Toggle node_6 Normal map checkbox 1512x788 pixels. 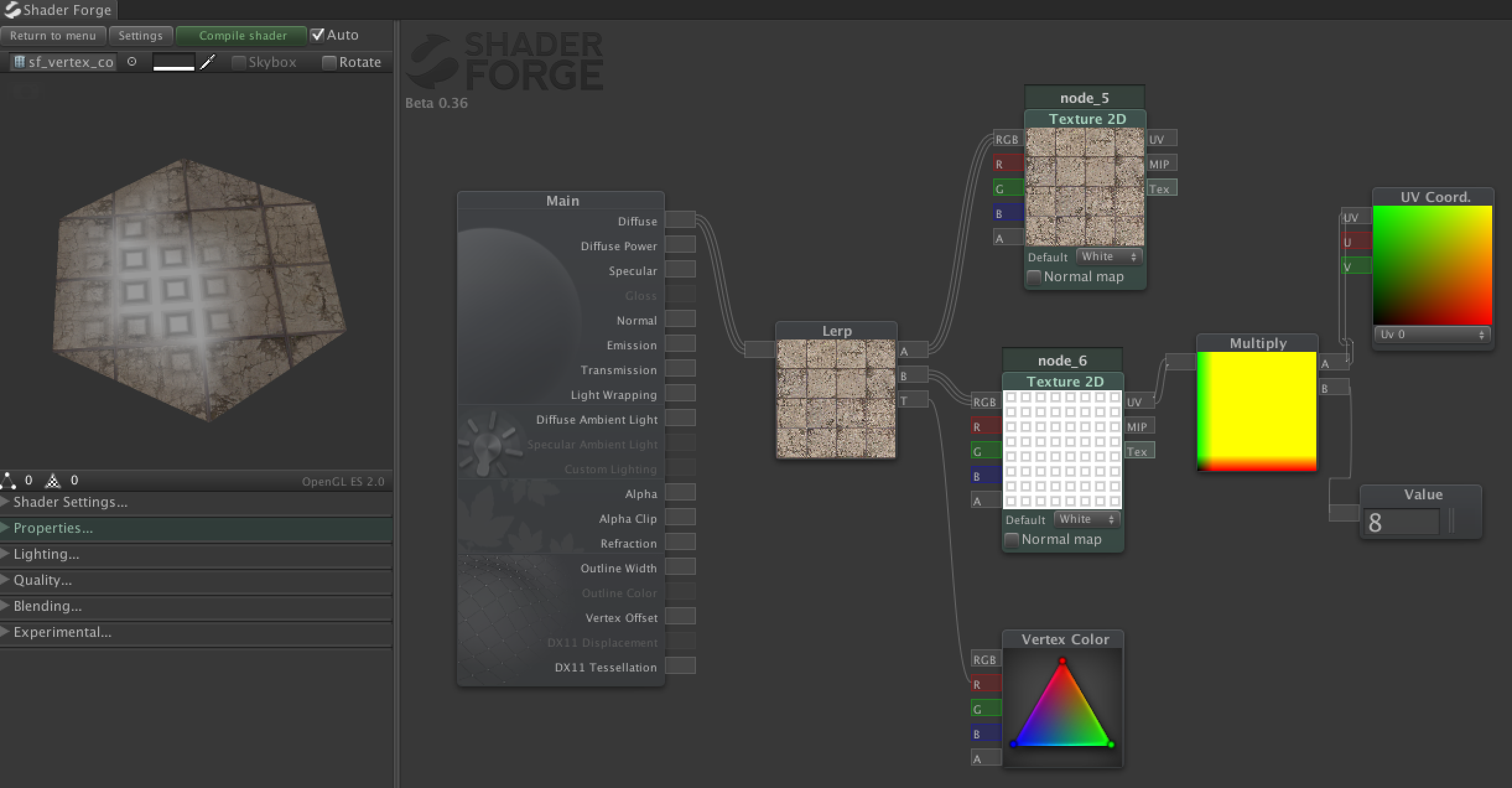pyautogui.click(x=1011, y=540)
